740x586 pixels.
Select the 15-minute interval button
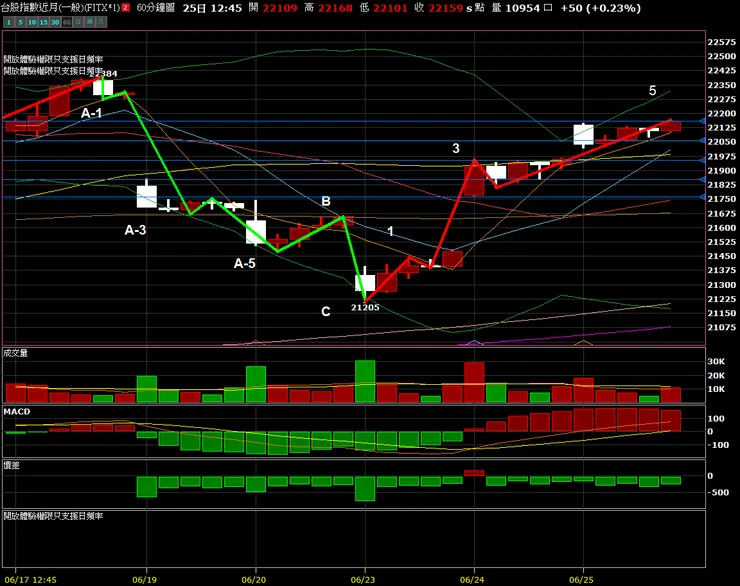point(43,22)
